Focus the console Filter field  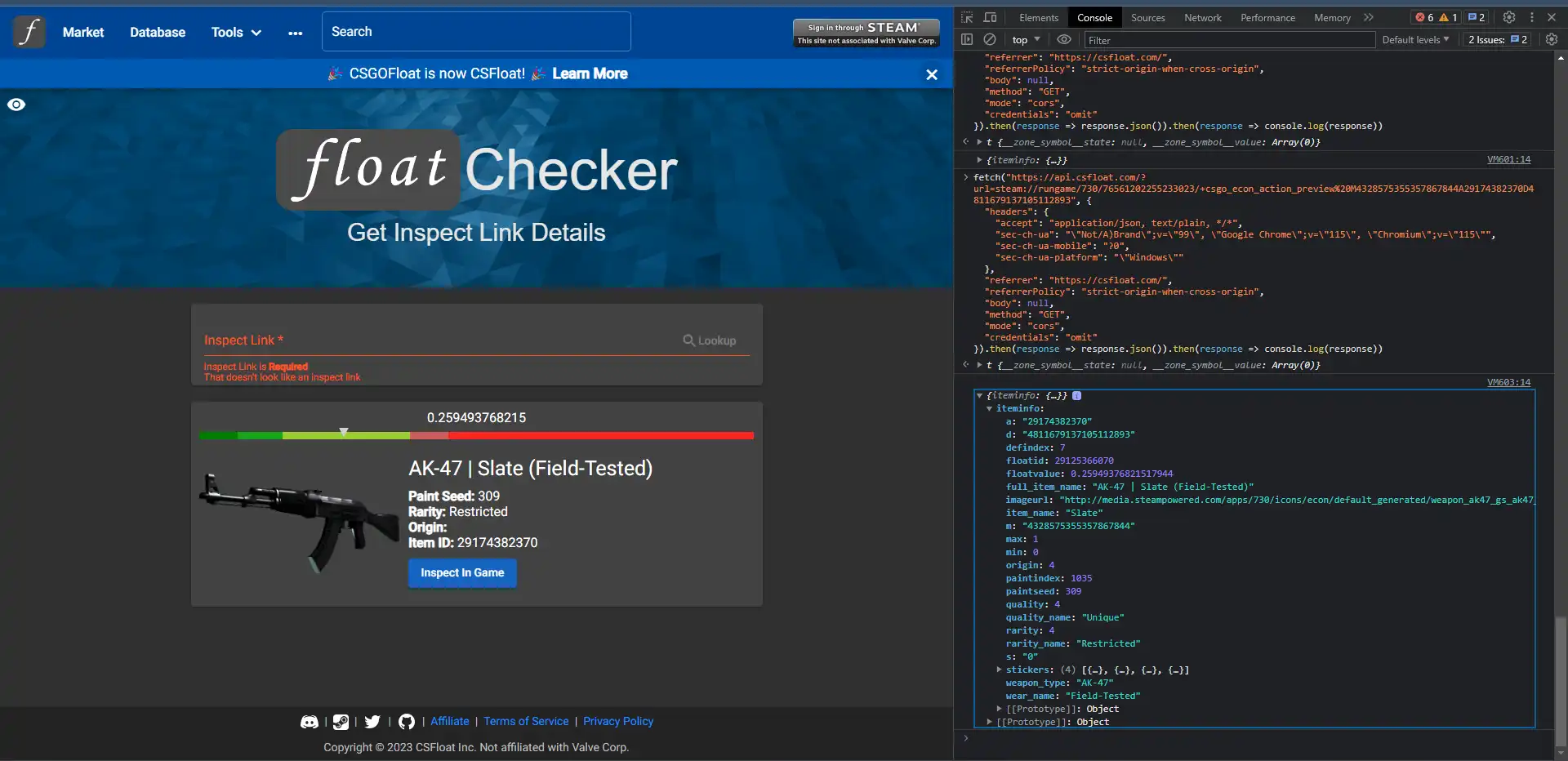1229,40
